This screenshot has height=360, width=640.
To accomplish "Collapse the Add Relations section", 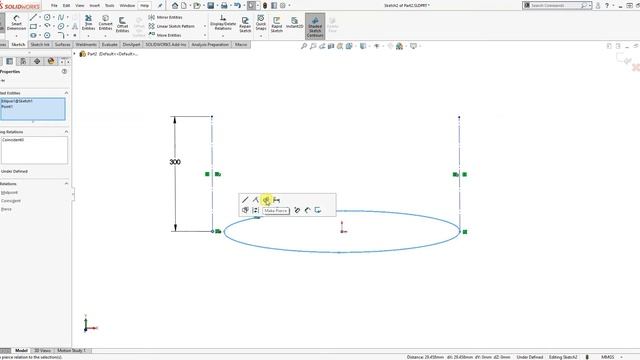I will click(66, 184).
